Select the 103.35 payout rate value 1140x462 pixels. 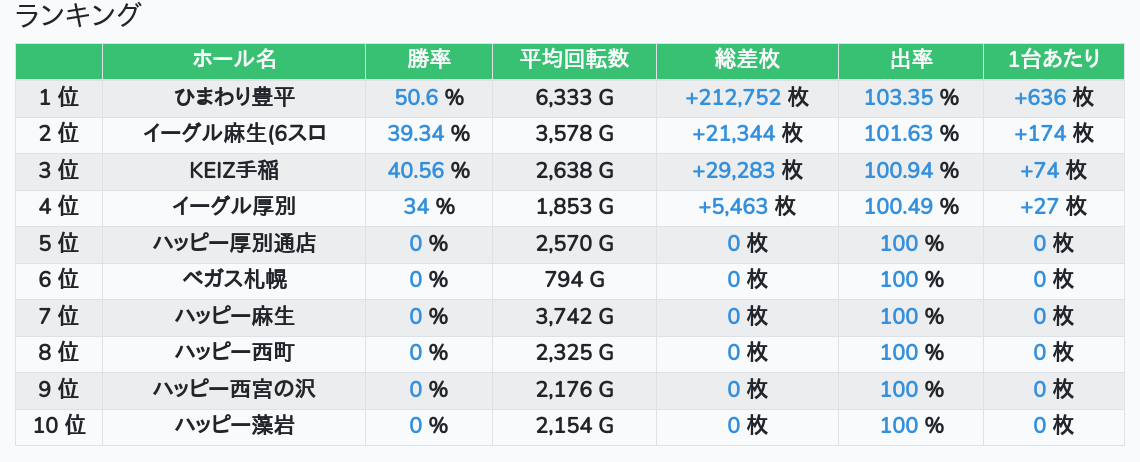click(898, 98)
